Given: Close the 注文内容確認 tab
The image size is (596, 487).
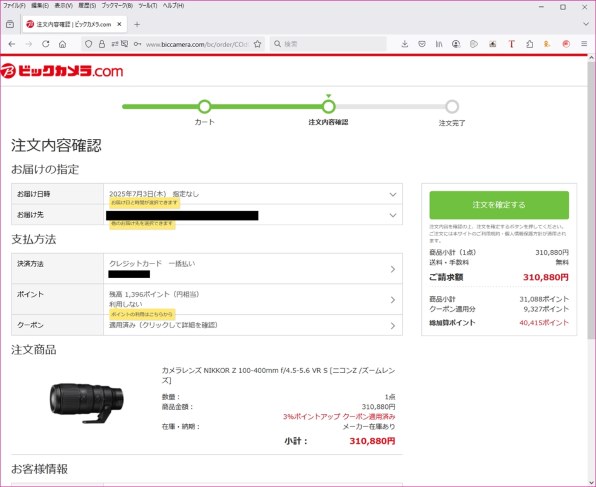Looking at the screenshot, I should 119,24.
